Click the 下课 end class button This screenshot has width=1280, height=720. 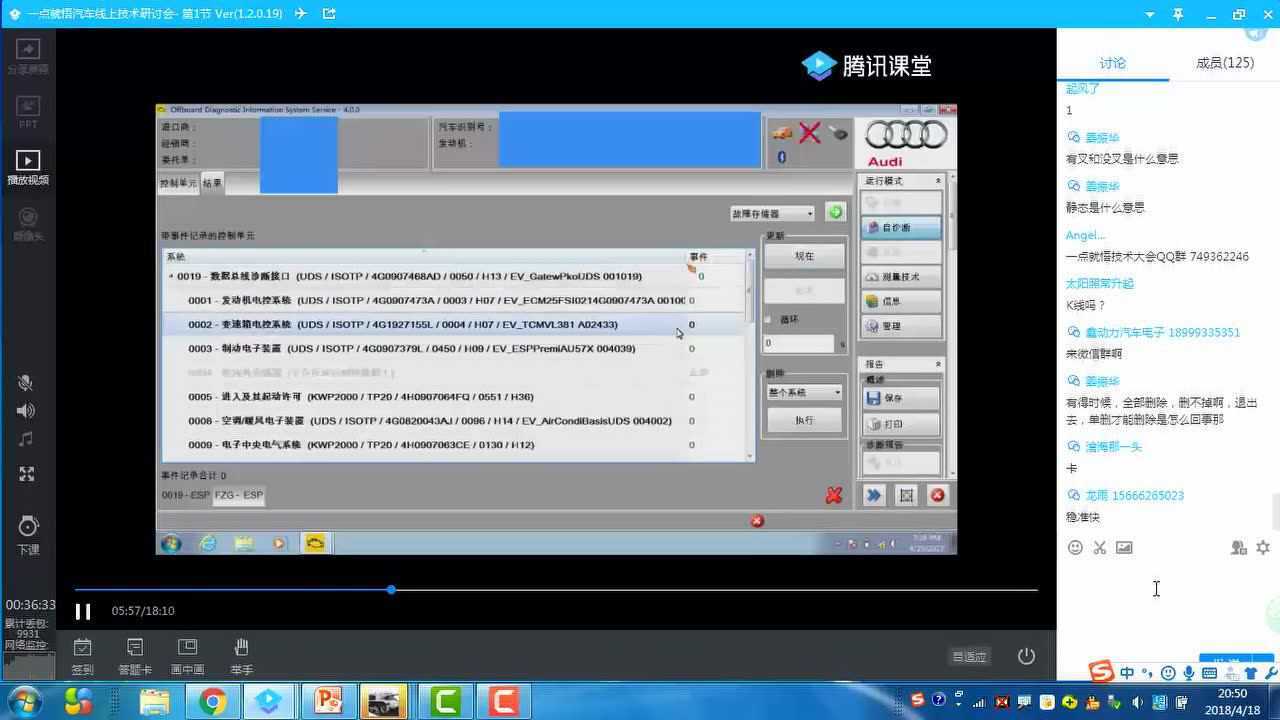tap(28, 534)
